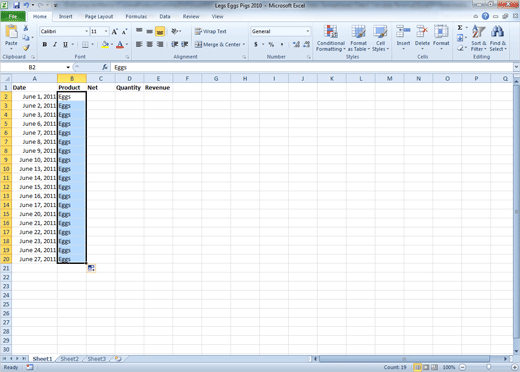Click the Cut scissors icon
The height and width of the screenshot is (372, 520).
pyautogui.click(x=26, y=28)
